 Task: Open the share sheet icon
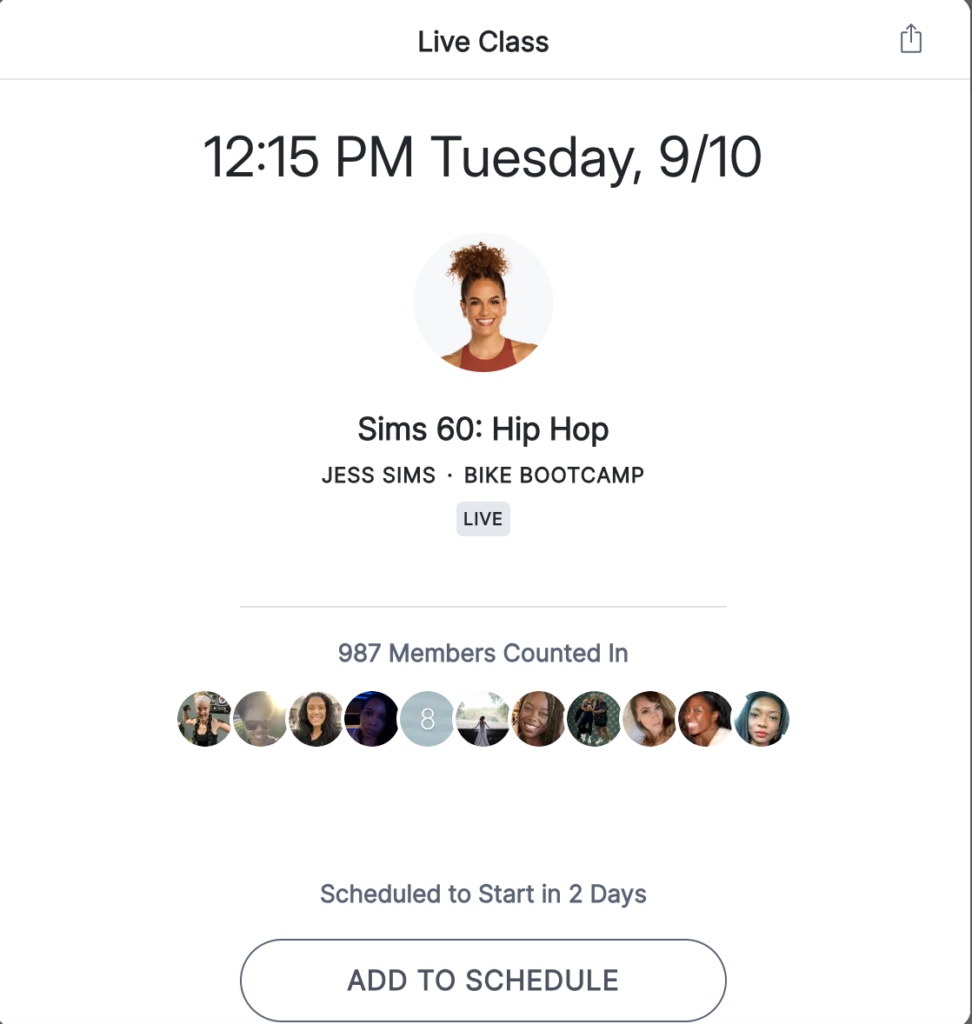tap(910, 38)
